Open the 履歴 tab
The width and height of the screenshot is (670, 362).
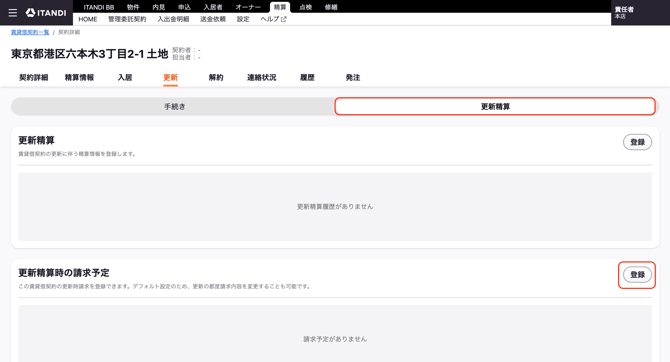click(x=307, y=78)
